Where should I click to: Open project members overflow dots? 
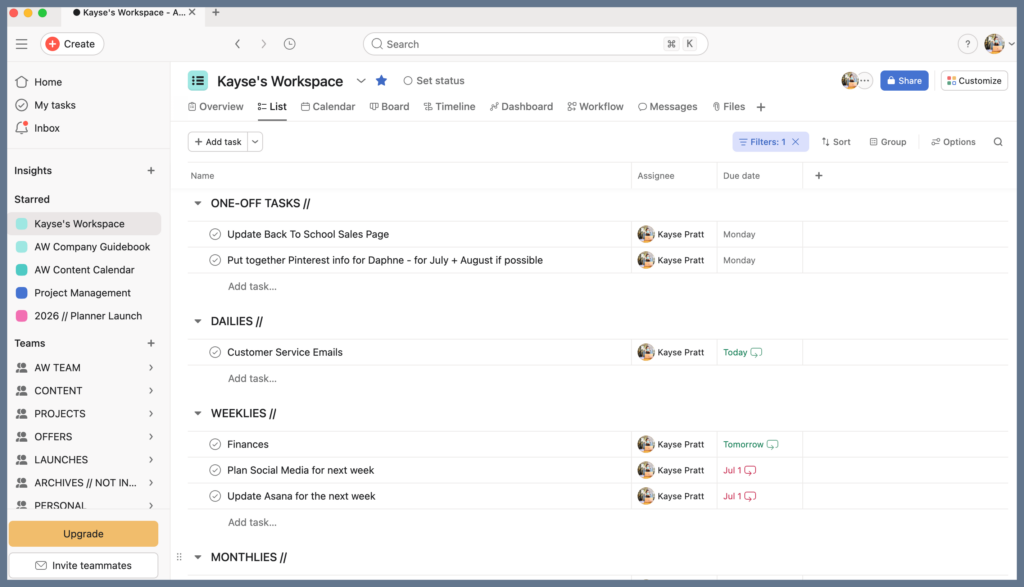tap(865, 80)
